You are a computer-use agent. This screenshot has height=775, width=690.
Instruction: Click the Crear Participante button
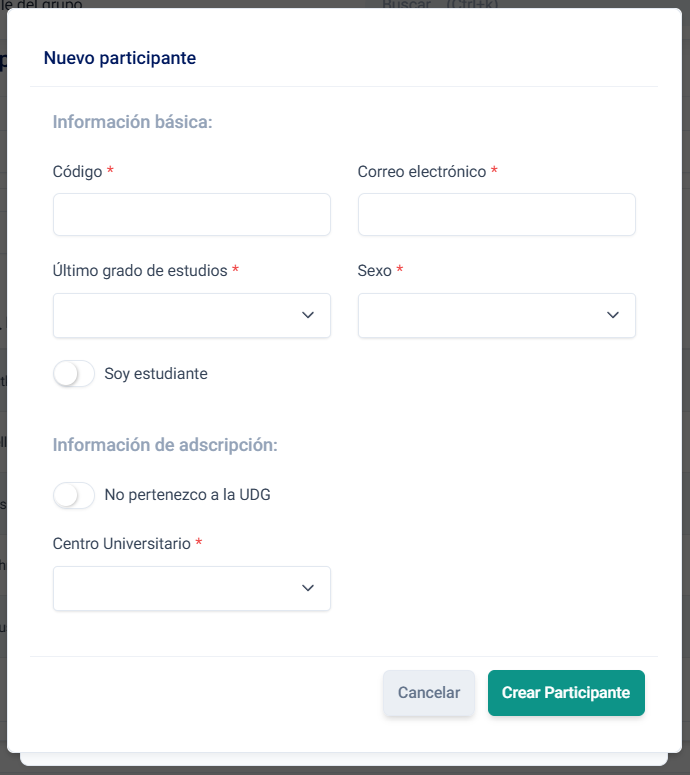pos(566,693)
